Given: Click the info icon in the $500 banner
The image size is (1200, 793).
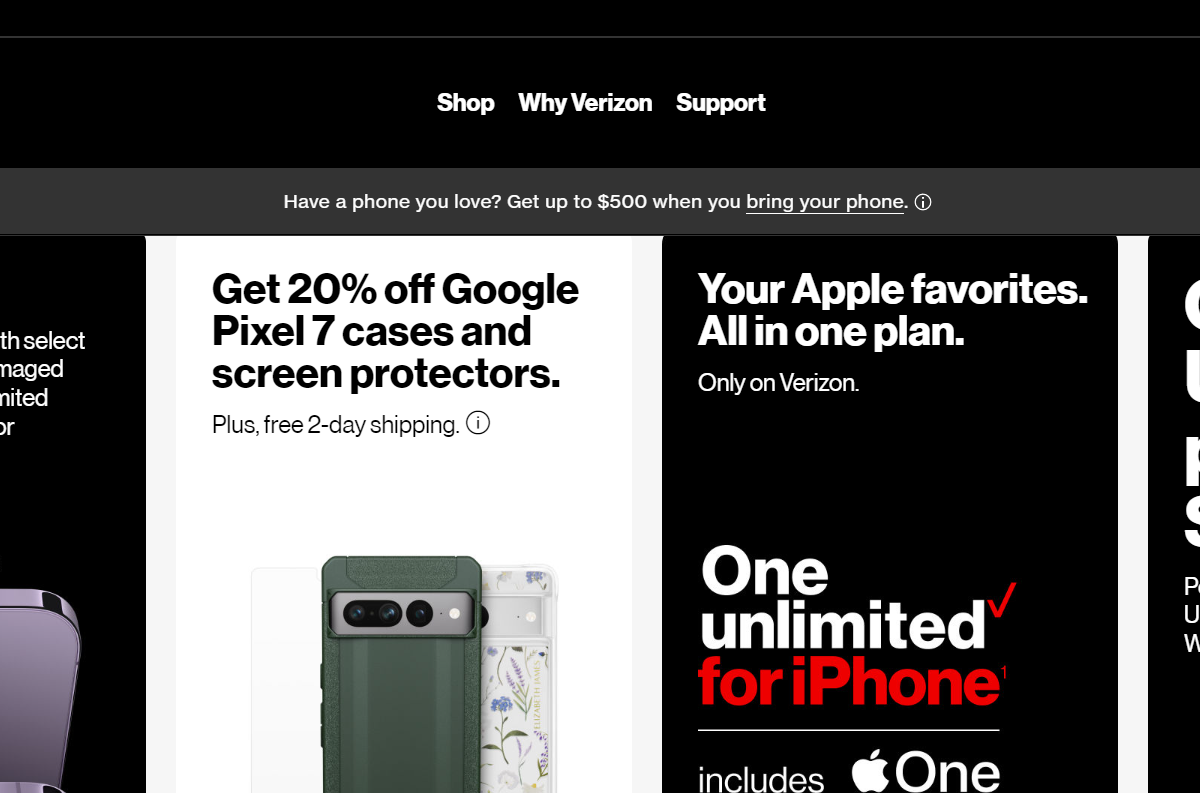Looking at the screenshot, I should click(923, 202).
